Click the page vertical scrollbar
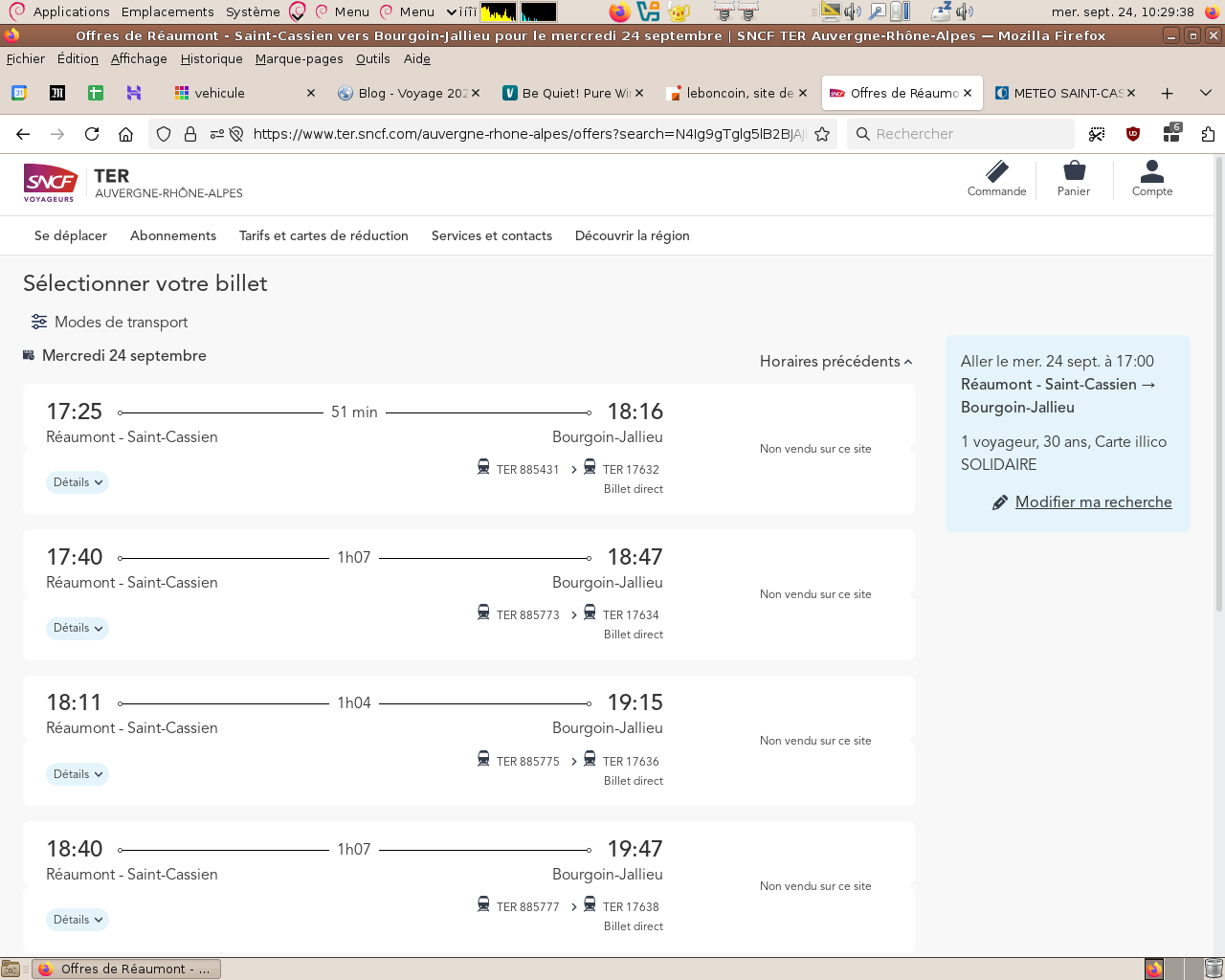Image resolution: width=1225 pixels, height=980 pixels. click(x=1218, y=383)
